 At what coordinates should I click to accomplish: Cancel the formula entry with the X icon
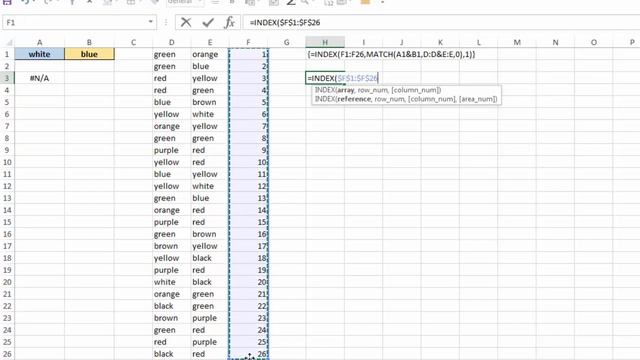(x=186, y=22)
